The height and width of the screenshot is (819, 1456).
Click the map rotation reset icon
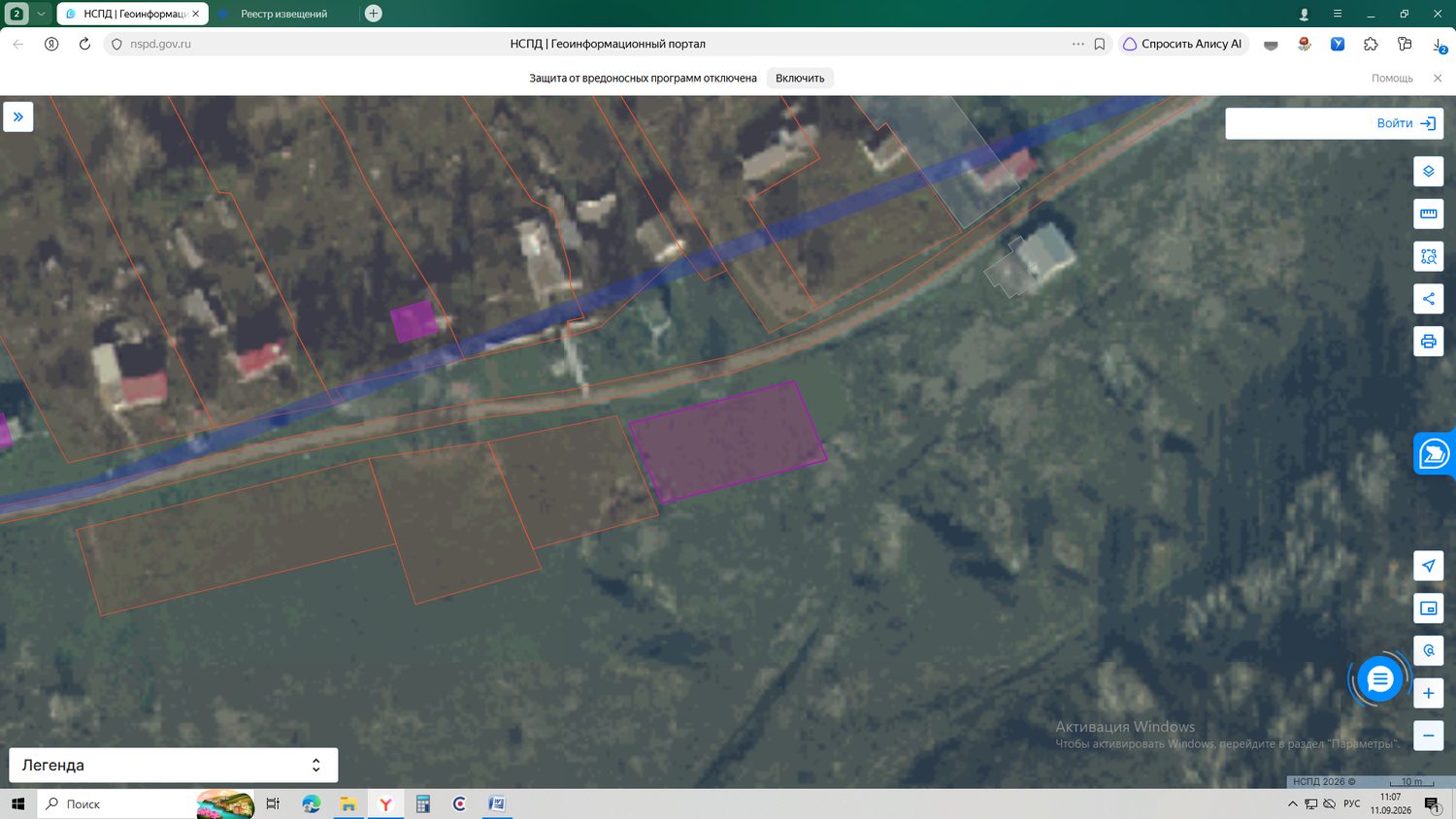[x=1428, y=650]
